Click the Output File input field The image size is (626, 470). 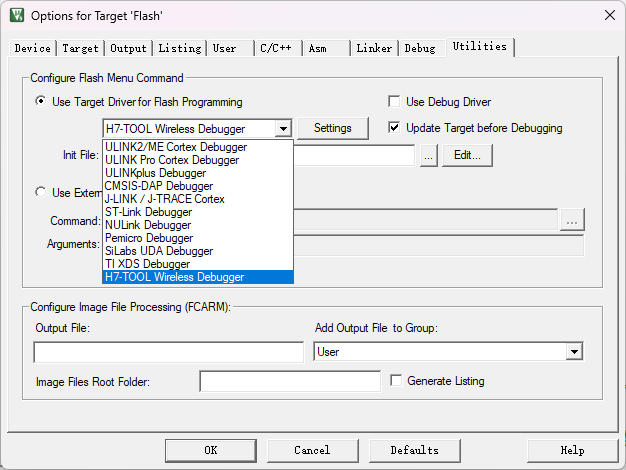(168, 352)
